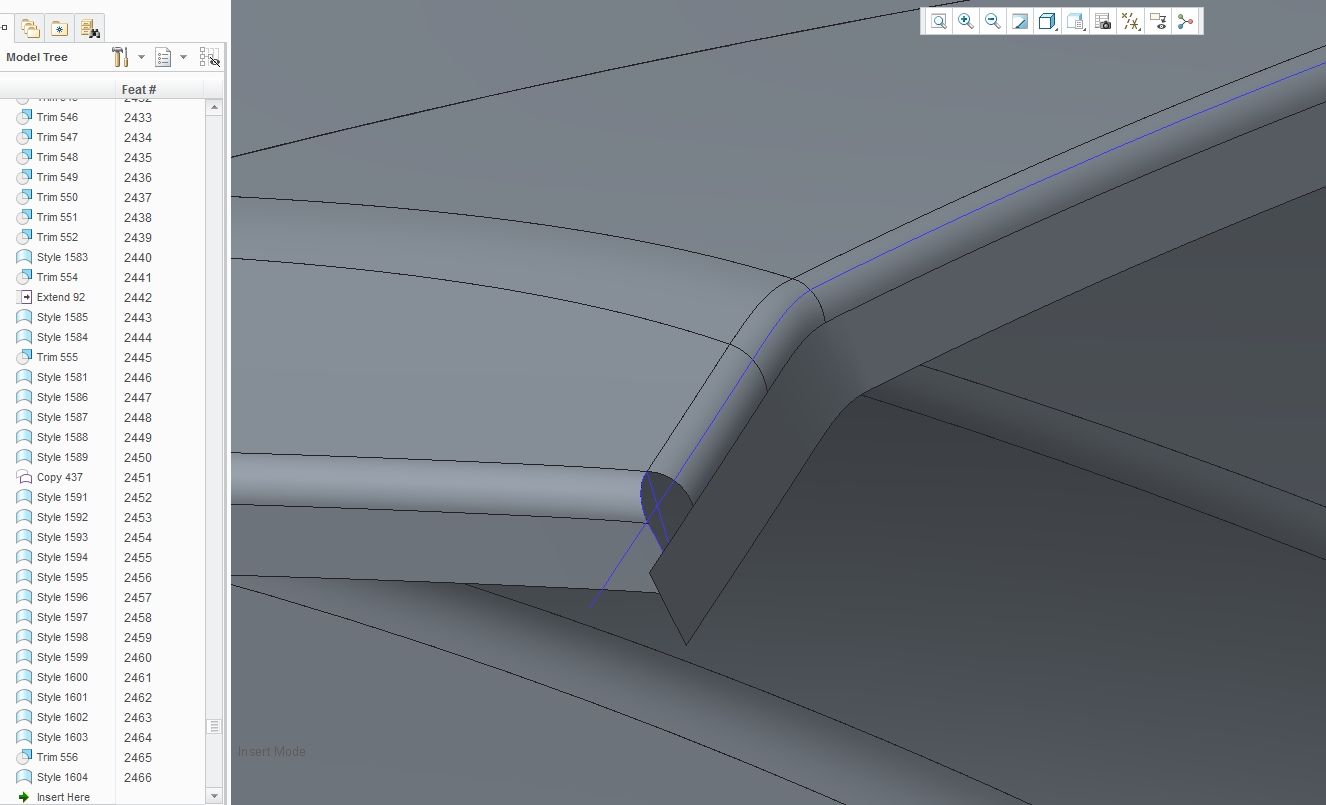Toggle the tree visibility filter icon

pos(209,57)
